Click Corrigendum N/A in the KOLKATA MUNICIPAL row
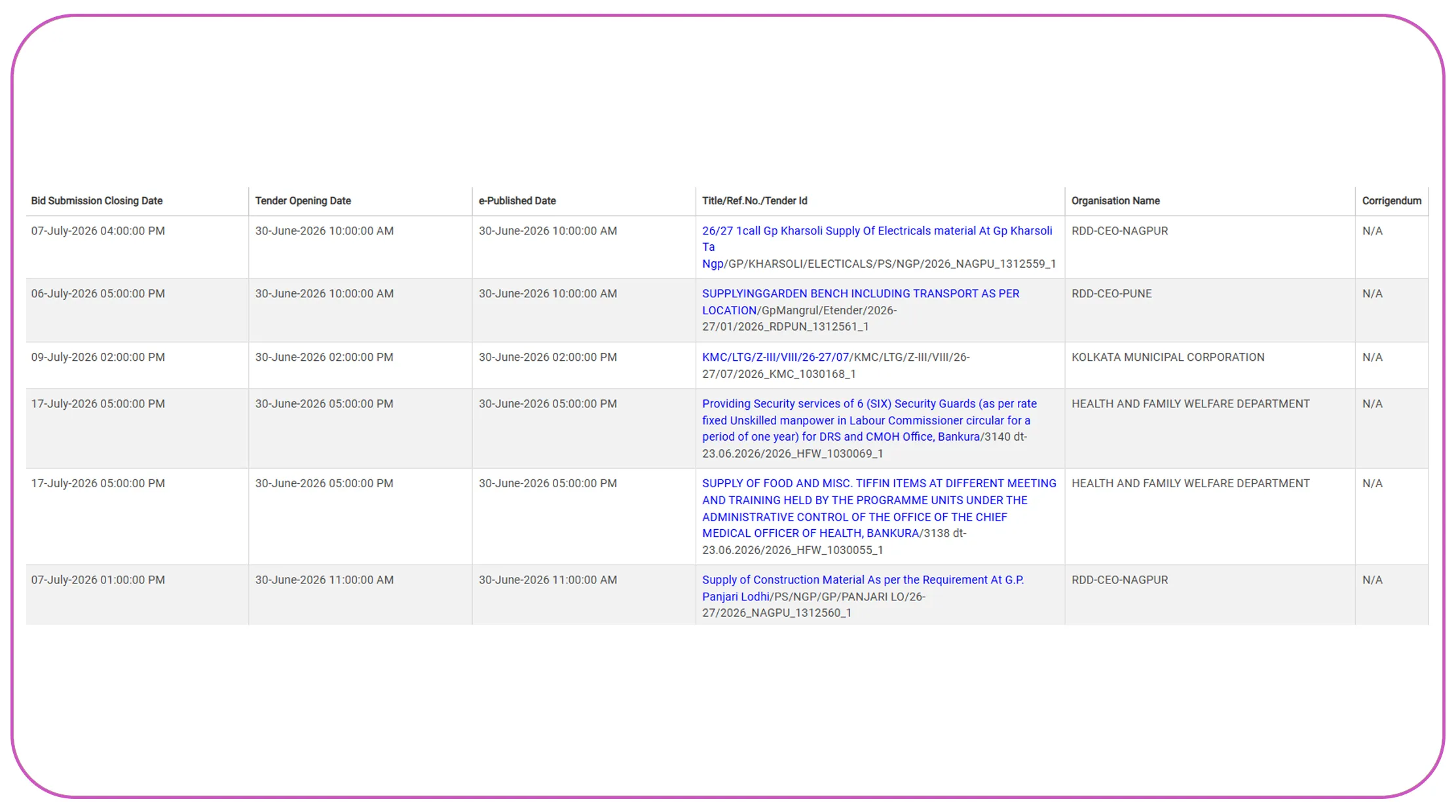 pos(1372,357)
